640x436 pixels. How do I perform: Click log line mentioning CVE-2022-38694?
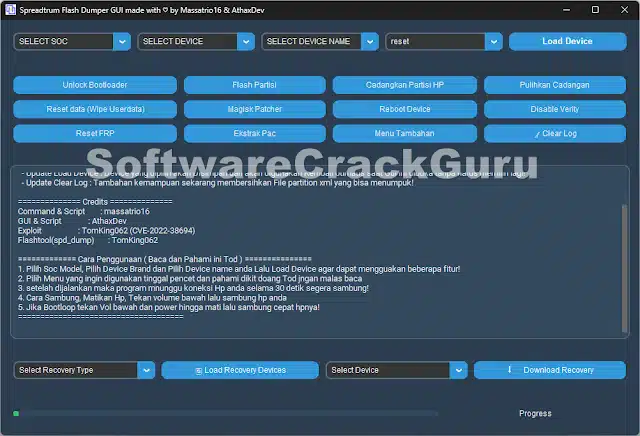click(x=107, y=231)
